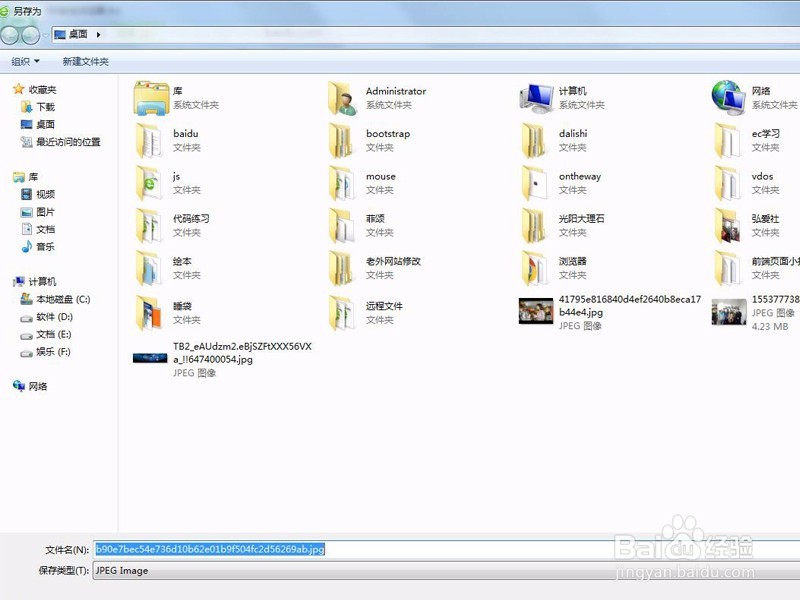Viewport: 800px width, 600px height.
Task: Select the 网络 globe icon in file list
Action: (x=729, y=97)
